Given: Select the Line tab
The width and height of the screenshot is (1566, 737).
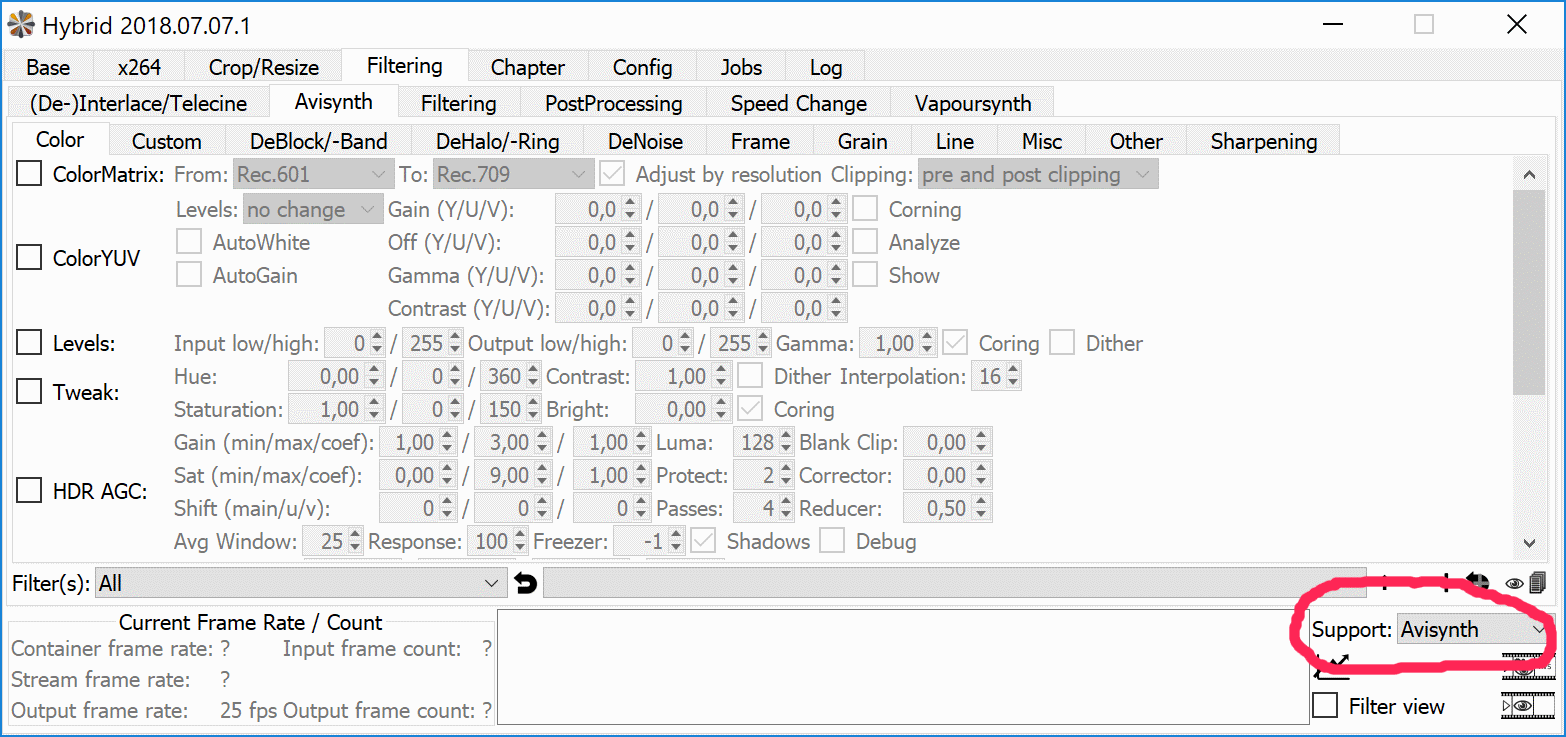Looking at the screenshot, I should [955, 141].
